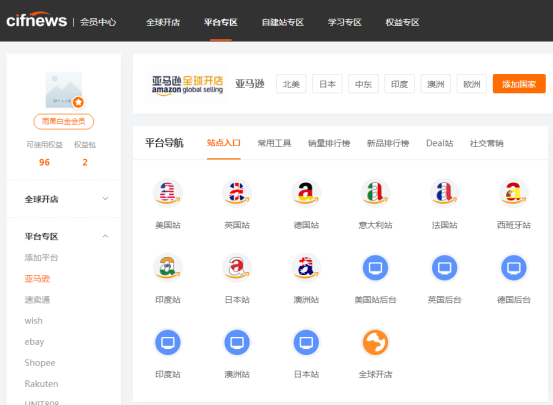Open the Amazon 英国站 site icon
The image size is (553, 405).
tap(237, 193)
